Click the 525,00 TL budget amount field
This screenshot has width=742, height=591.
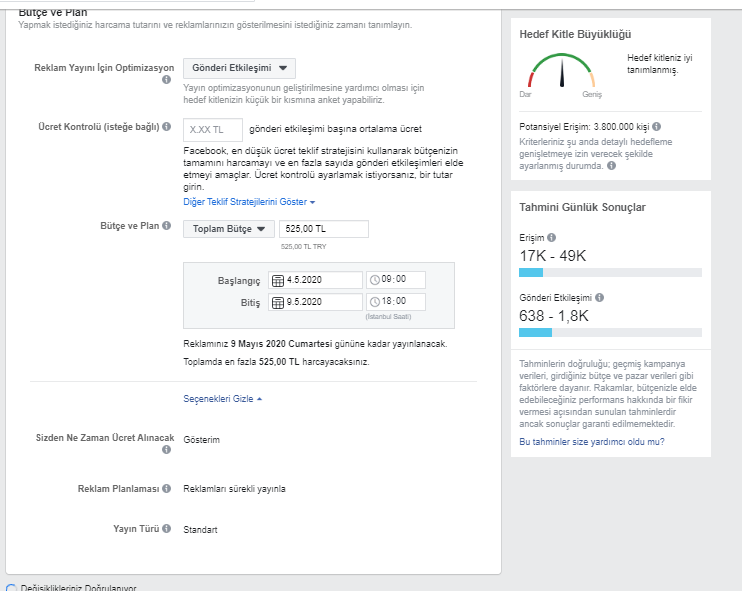coord(324,229)
